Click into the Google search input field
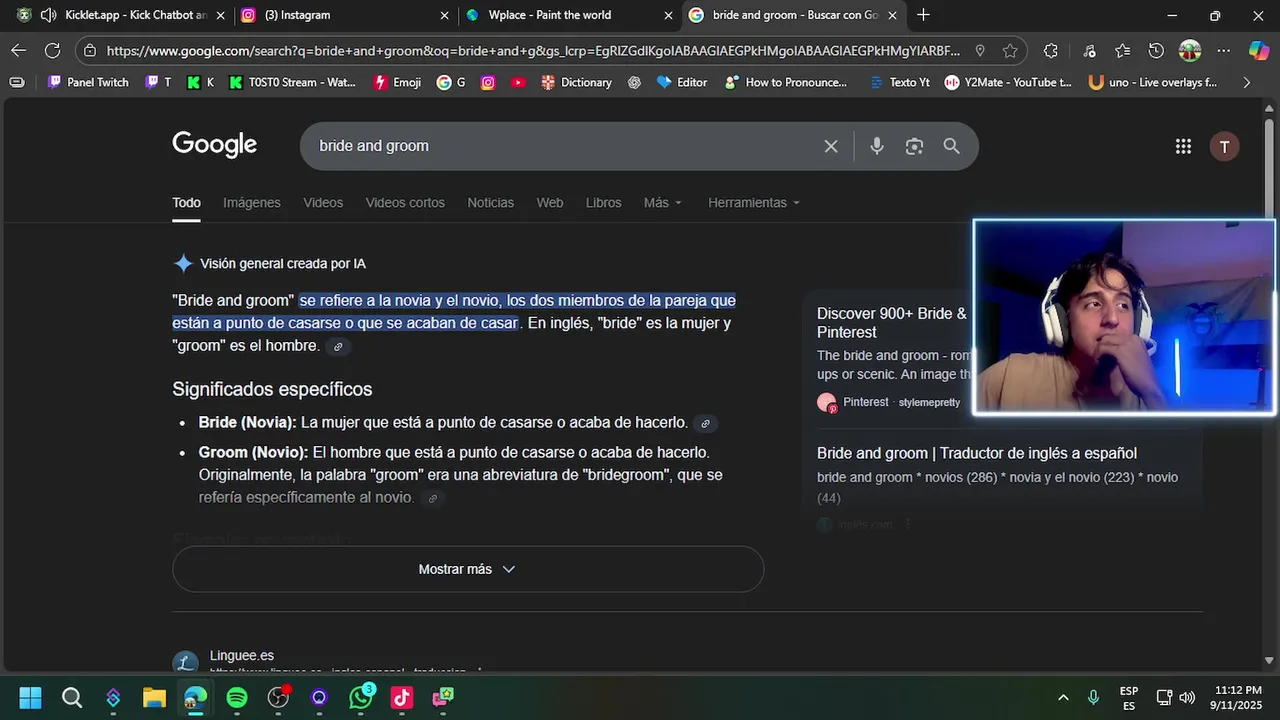This screenshot has height=720, width=1280. [560, 146]
